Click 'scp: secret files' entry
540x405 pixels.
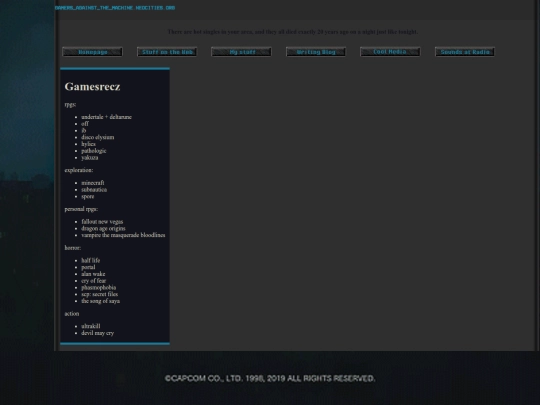click(x=100, y=294)
